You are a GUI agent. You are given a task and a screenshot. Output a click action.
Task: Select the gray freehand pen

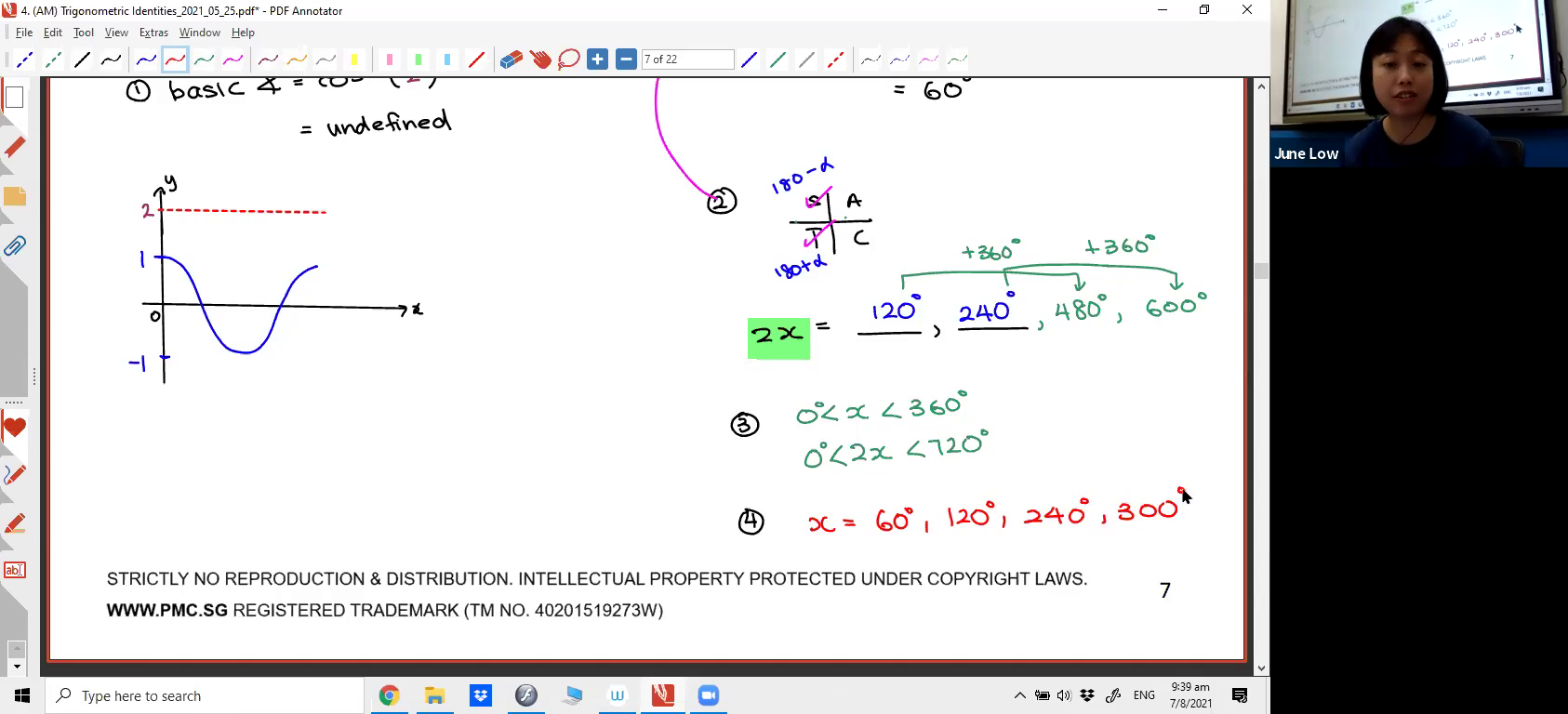326,59
